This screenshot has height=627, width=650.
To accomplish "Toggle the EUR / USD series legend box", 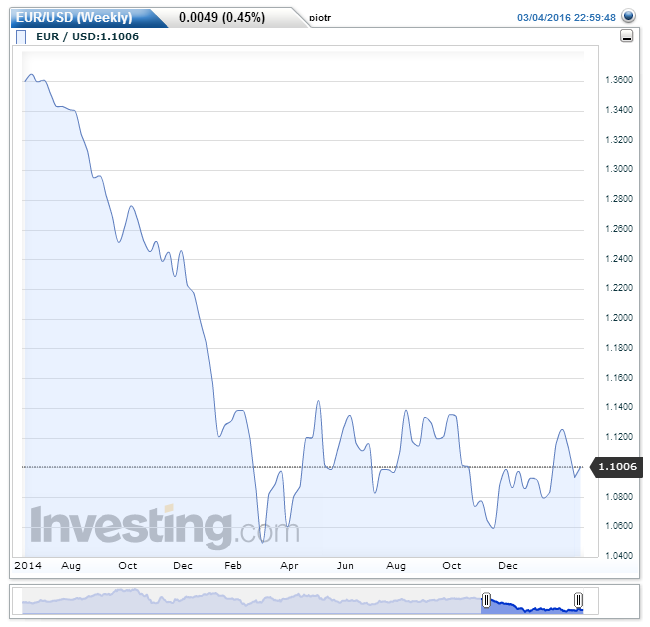I will coord(21,37).
